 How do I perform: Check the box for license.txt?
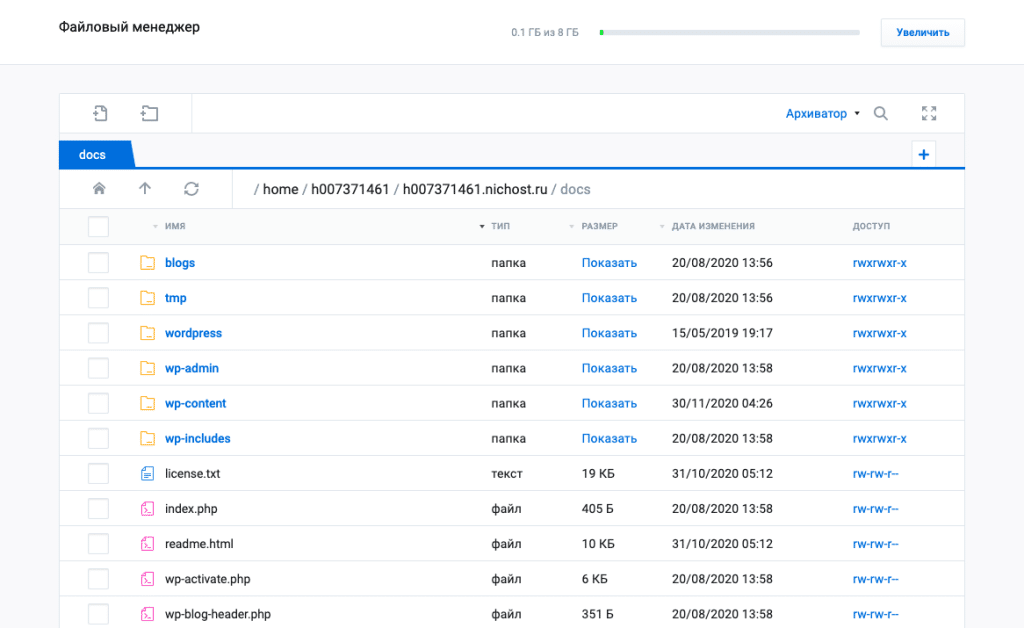99,473
